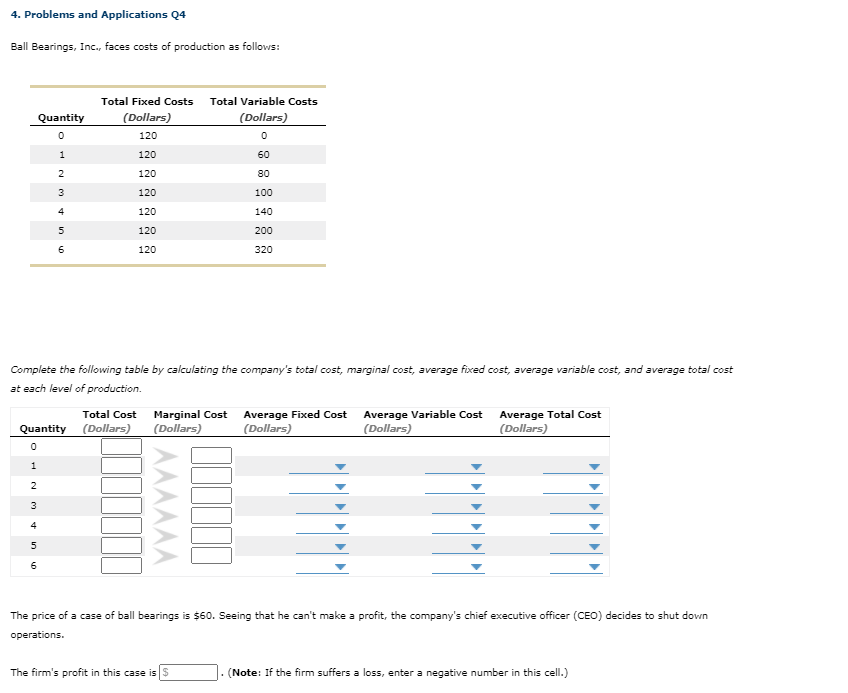The width and height of the screenshot is (848, 693).
Task: Open the Average Variable Cost dropdown for quantity 3
Action: 476,506
